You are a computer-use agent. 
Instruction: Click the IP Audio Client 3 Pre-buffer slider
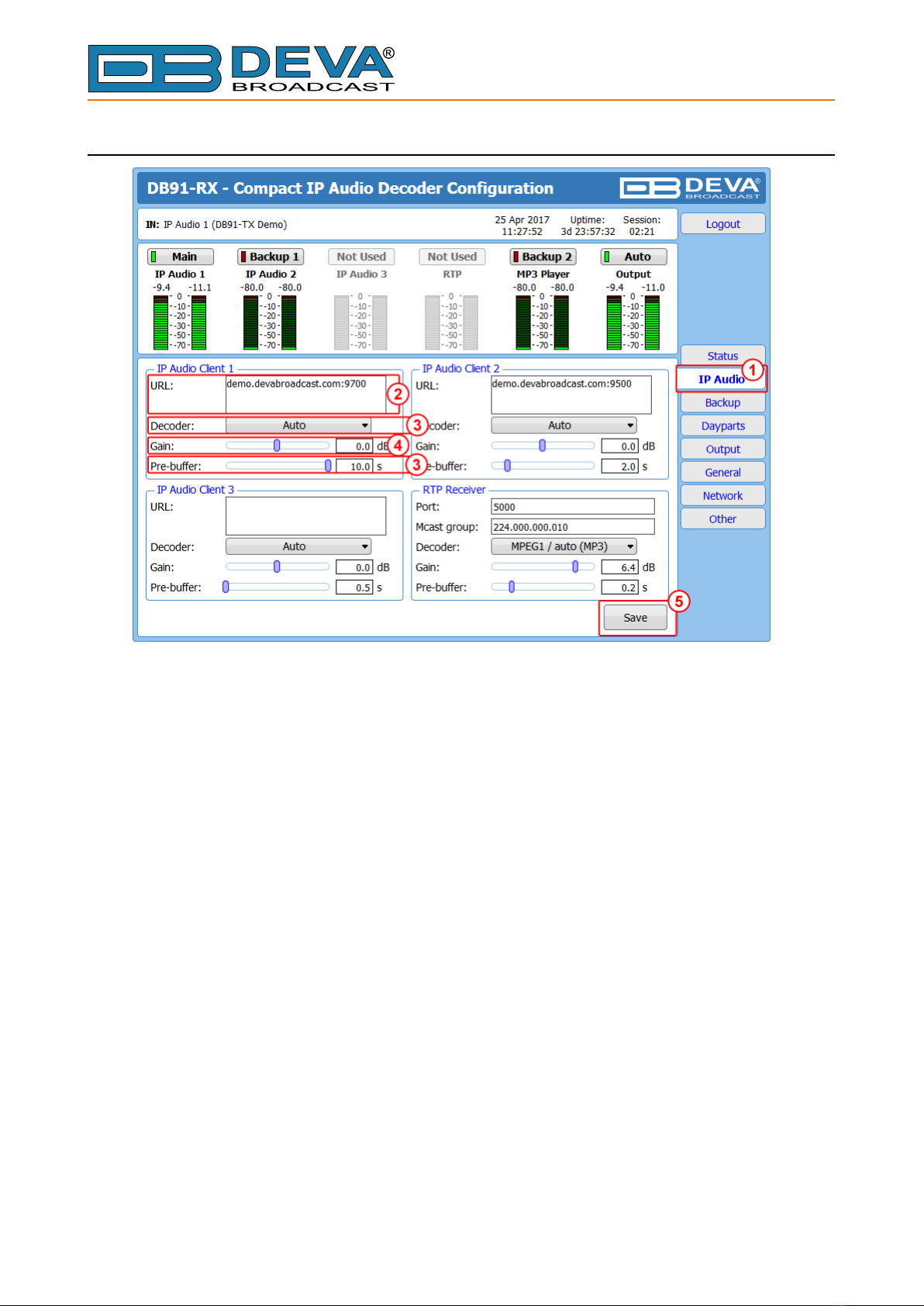coord(278,587)
